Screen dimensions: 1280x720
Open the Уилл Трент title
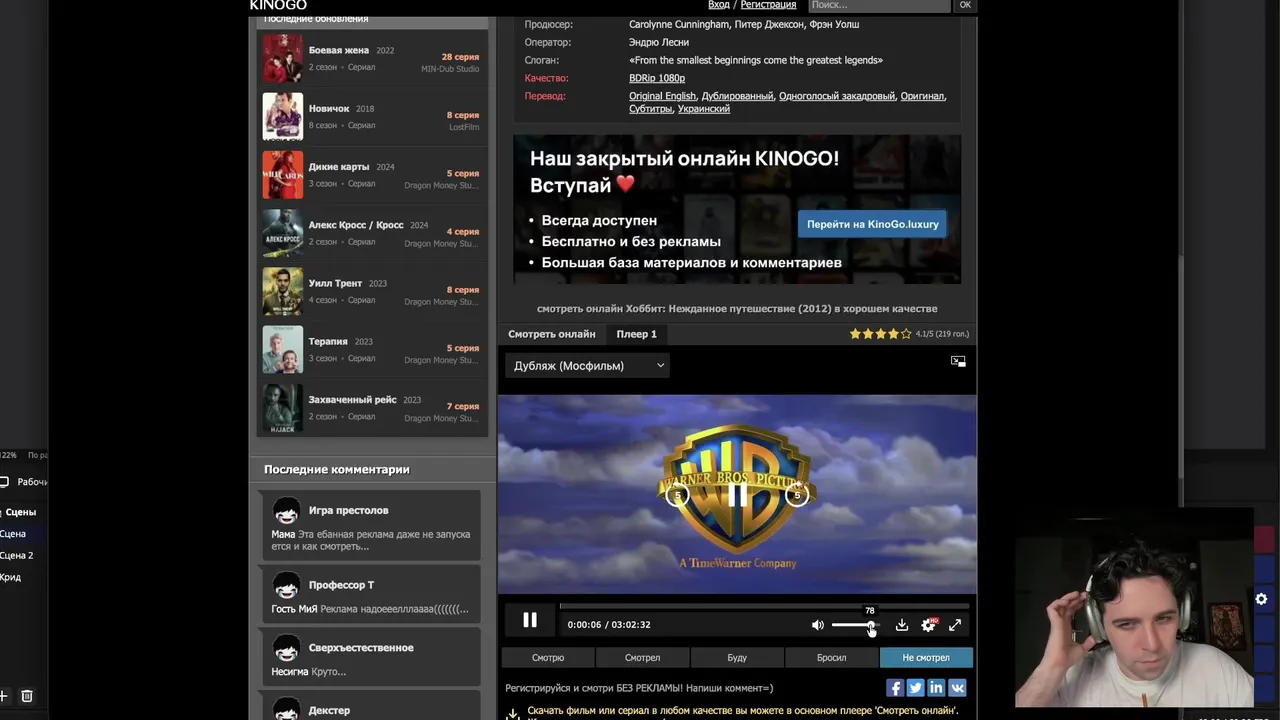pos(335,283)
